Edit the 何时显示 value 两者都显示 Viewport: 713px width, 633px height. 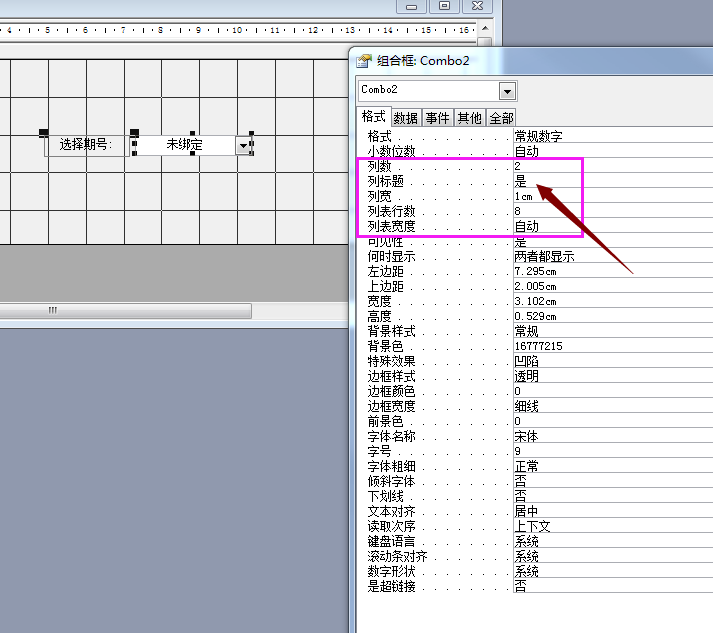pyautogui.click(x=613, y=256)
